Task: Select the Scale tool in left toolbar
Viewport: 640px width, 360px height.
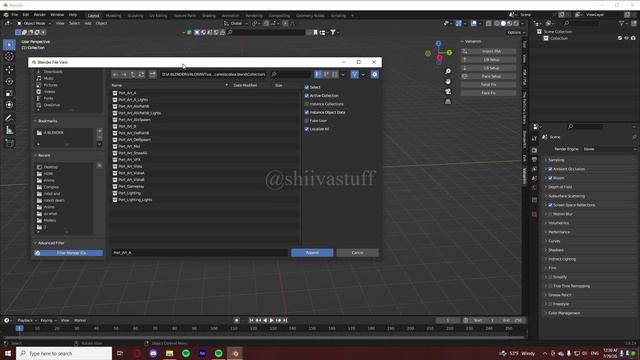Action: click(x=9, y=93)
